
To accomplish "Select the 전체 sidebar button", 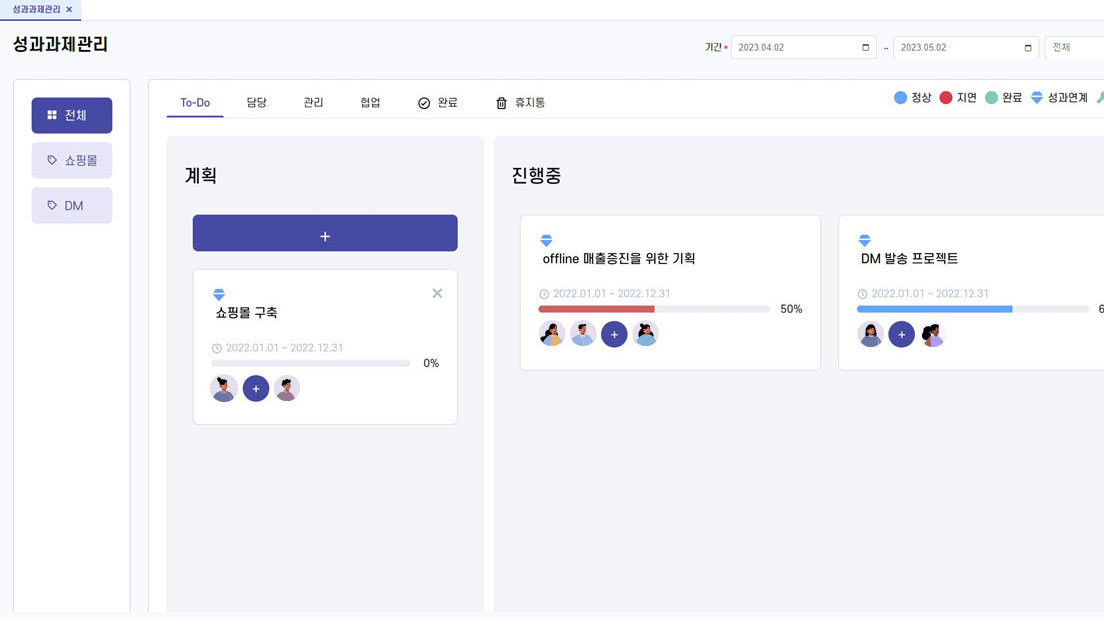I will pyautogui.click(x=72, y=115).
